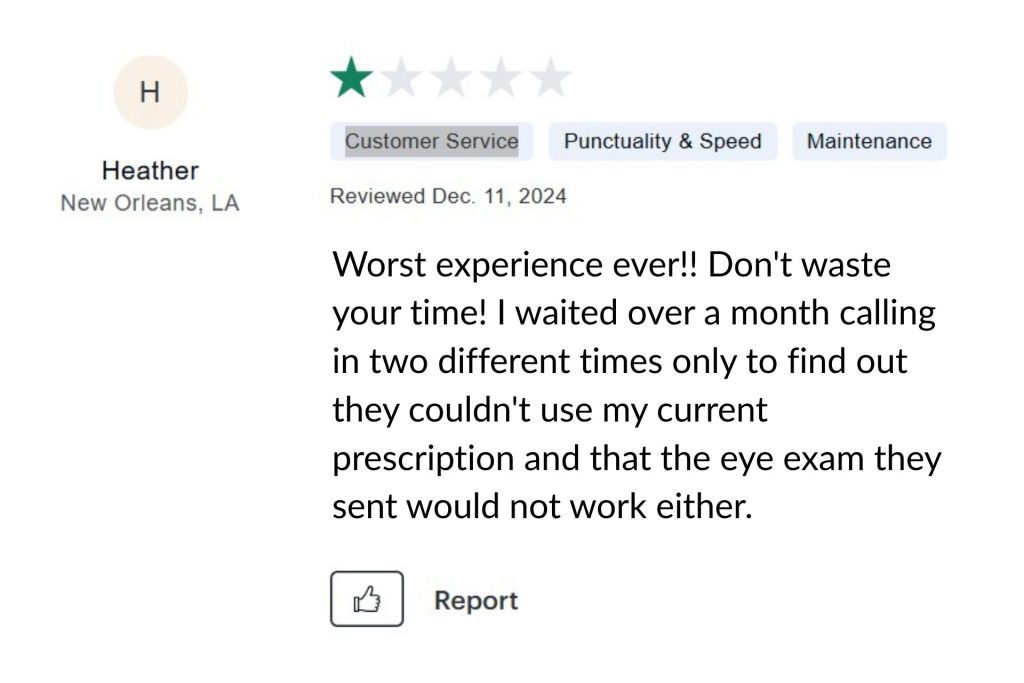Select the Punctuality & Speed tag
1024x683 pixels.
click(662, 141)
